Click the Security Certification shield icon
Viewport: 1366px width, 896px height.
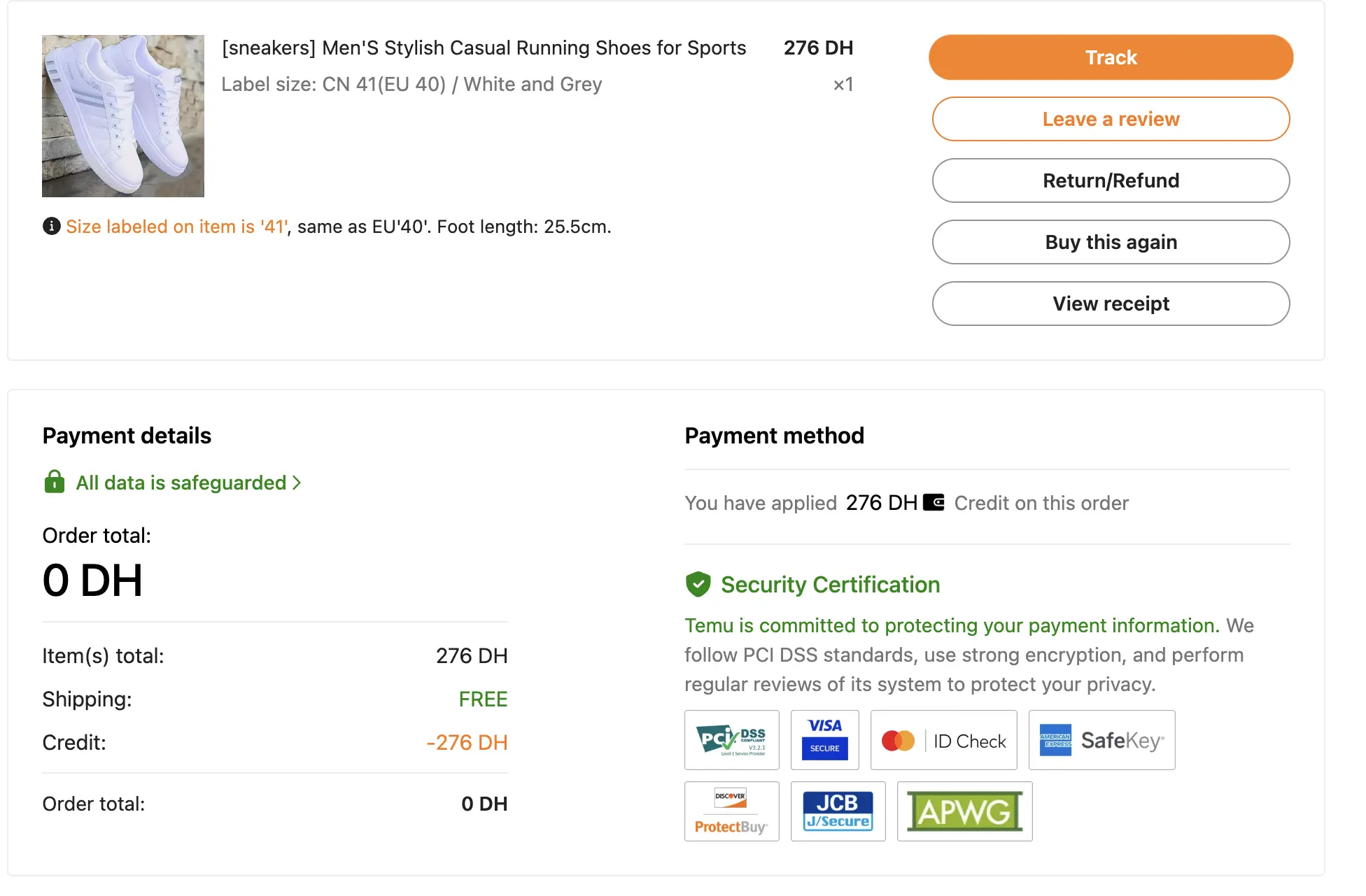pos(698,584)
